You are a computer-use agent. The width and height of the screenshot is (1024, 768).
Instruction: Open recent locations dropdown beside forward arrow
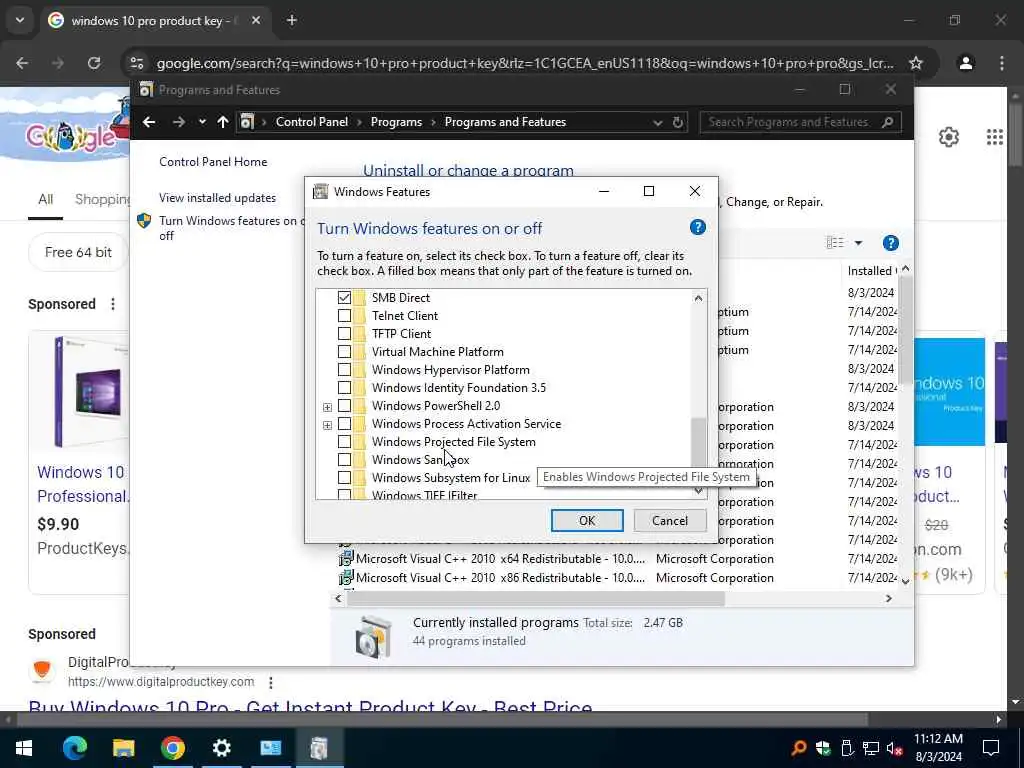tap(202, 122)
